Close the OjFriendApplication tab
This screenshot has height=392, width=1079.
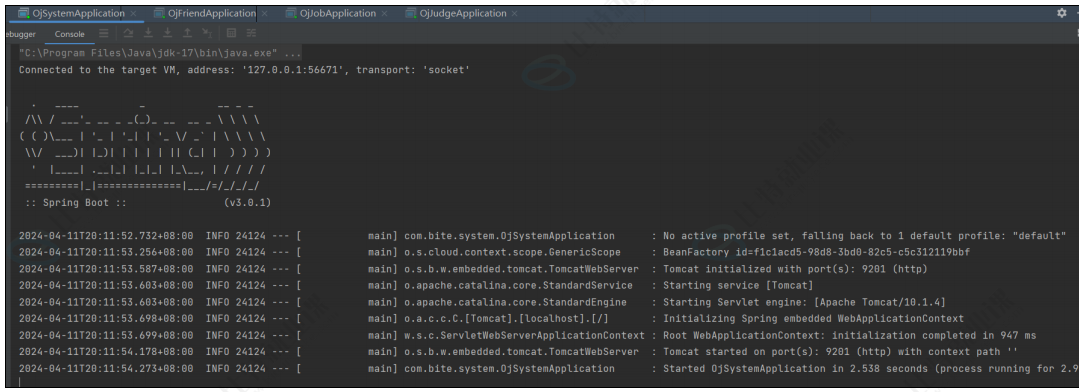pos(264,14)
